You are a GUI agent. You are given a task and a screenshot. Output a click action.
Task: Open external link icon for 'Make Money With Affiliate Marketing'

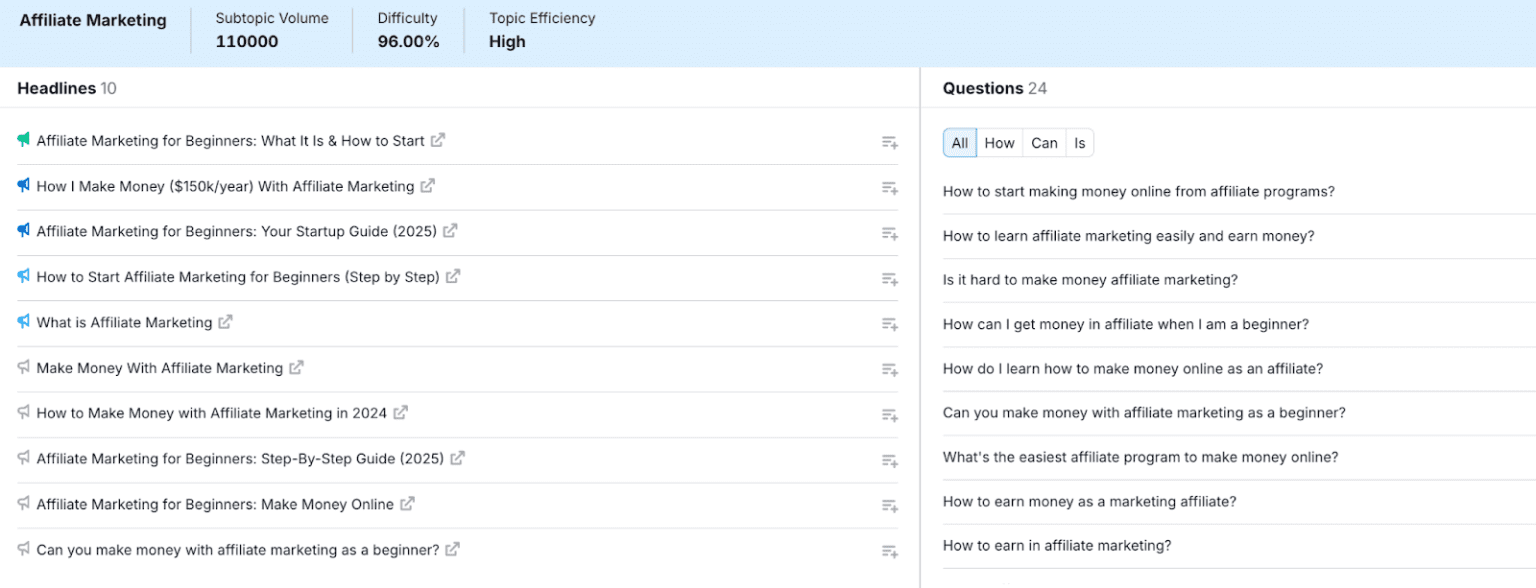click(x=296, y=368)
